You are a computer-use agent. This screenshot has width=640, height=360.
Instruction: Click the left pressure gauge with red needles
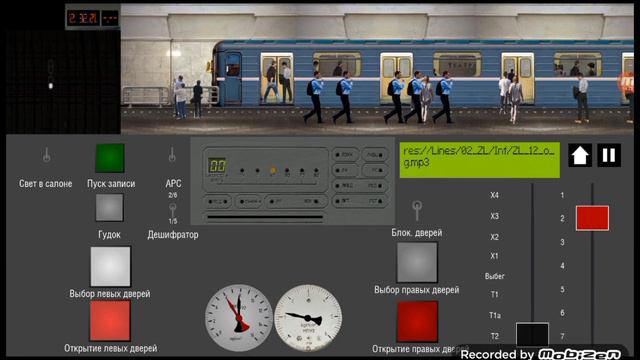click(239, 318)
